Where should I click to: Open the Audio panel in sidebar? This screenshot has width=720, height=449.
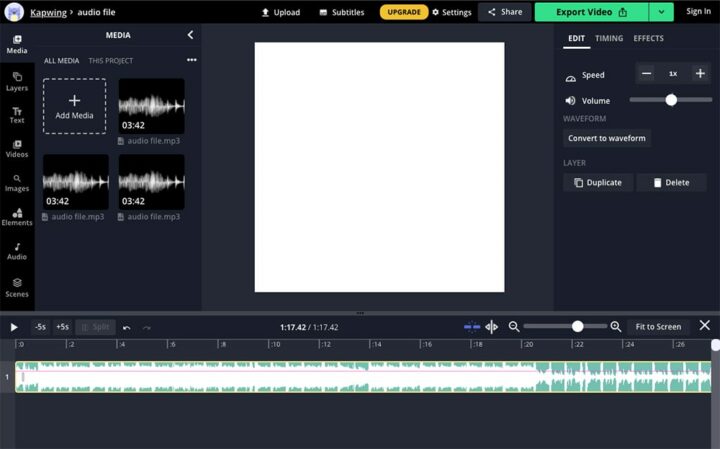pyautogui.click(x=17, y=251)
